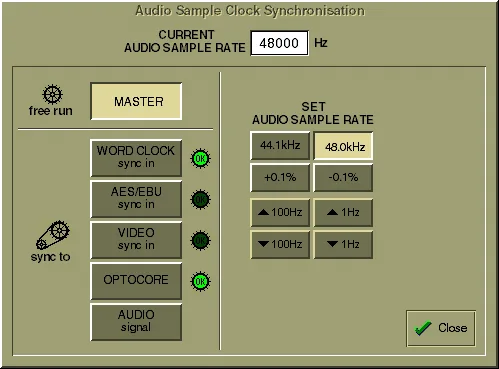
Task: Increase sample rate by 100Hz
Action: coord(280,212)
